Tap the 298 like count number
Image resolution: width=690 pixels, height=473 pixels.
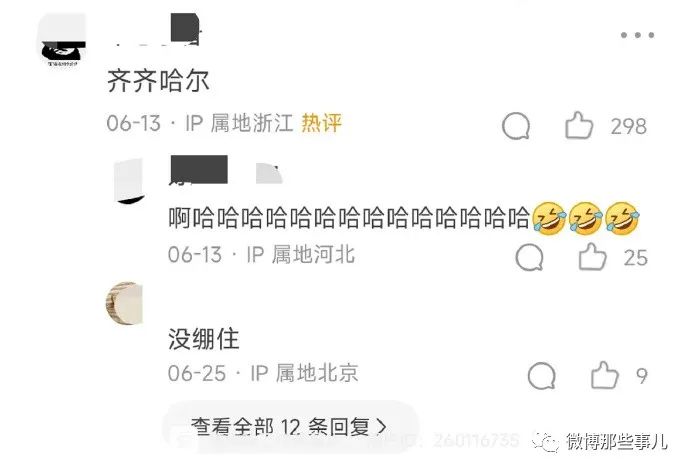coord(628,126)
